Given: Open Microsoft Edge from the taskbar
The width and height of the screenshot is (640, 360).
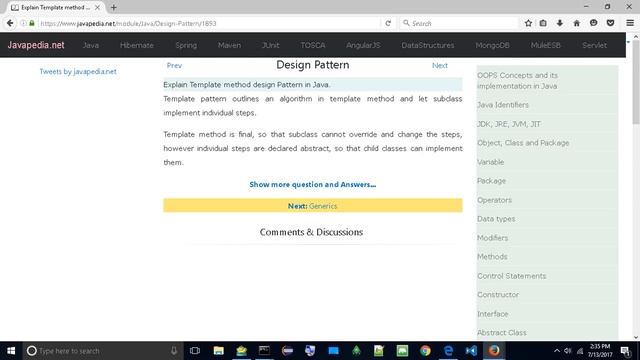Looking at the screenshot, I should (448, 351).
